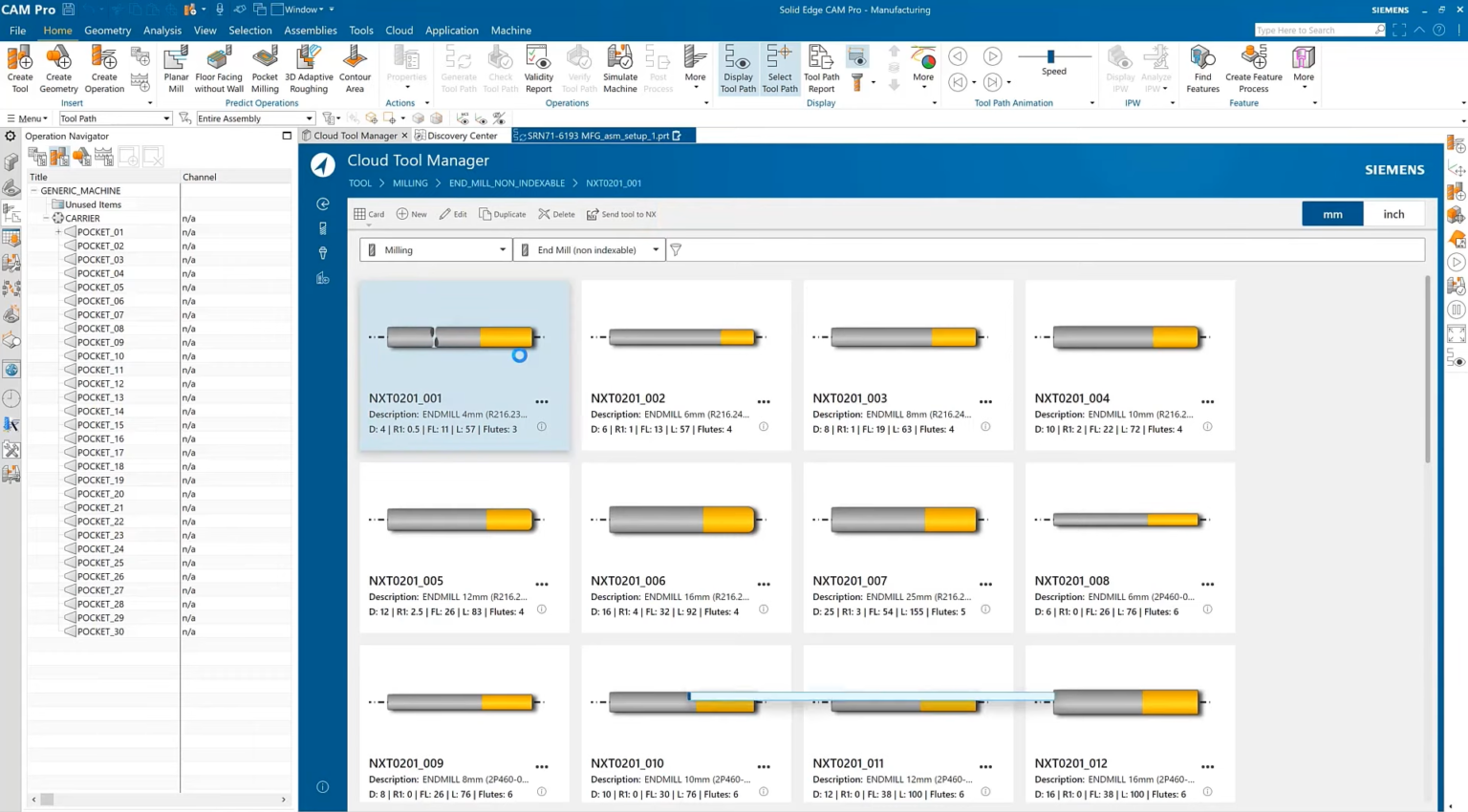Image resolution: width=1468 pixels, height=812 pixels.
Task: Start 3D Adaptive Roughing
Action: point(310,67)
